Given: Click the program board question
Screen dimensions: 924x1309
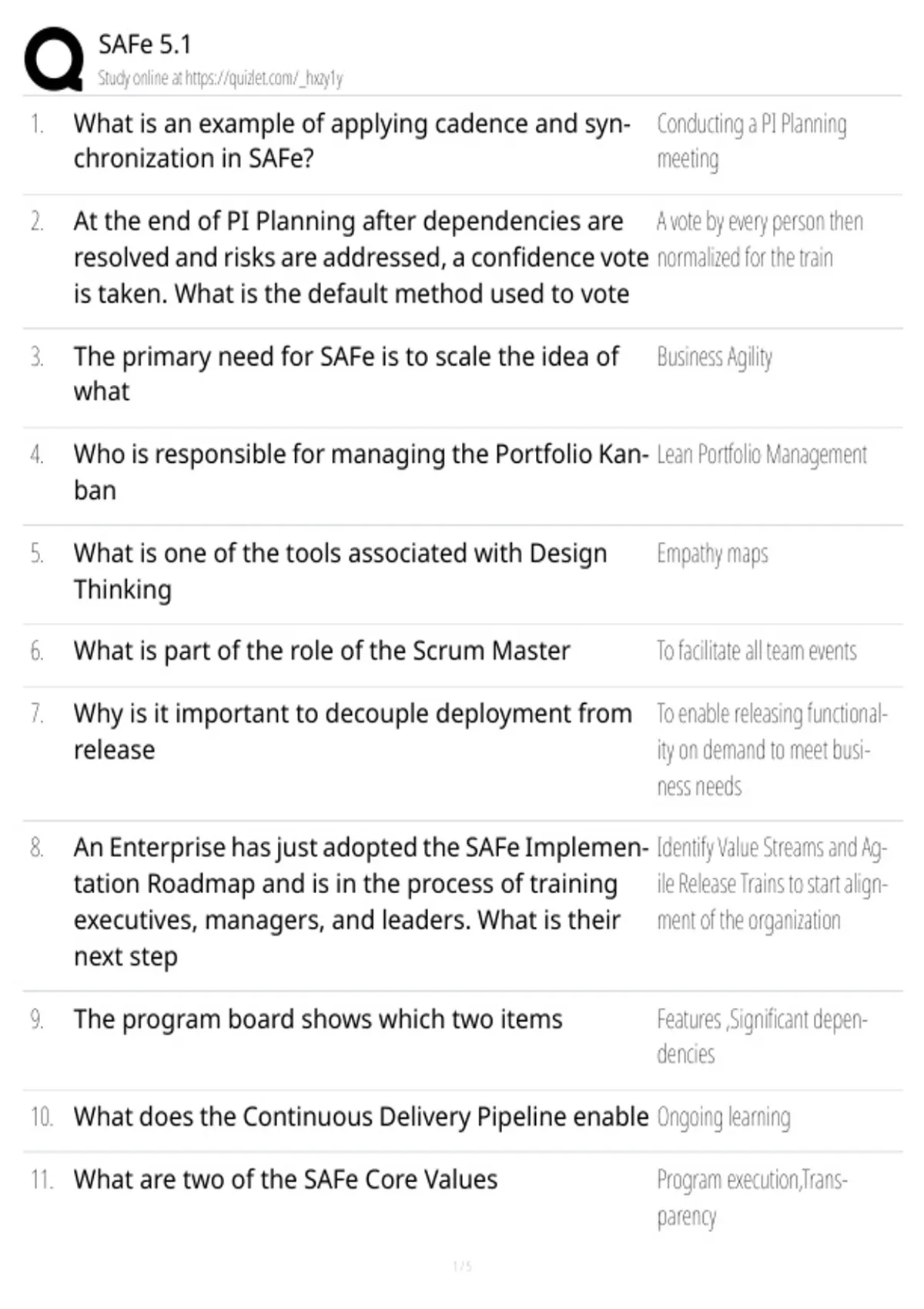Looking at the screenshot, I should 318,1019.
